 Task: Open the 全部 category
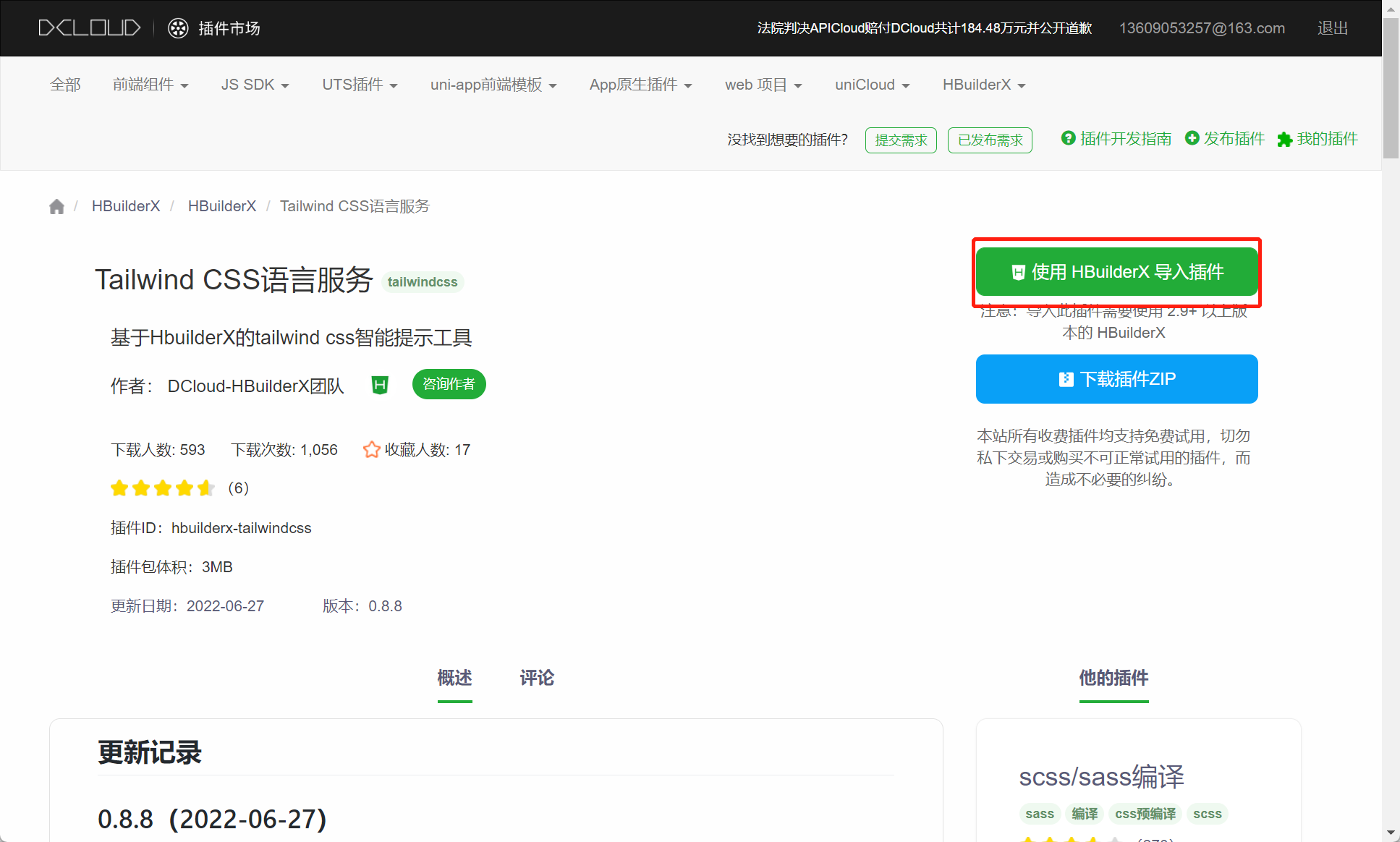(65, 85)
